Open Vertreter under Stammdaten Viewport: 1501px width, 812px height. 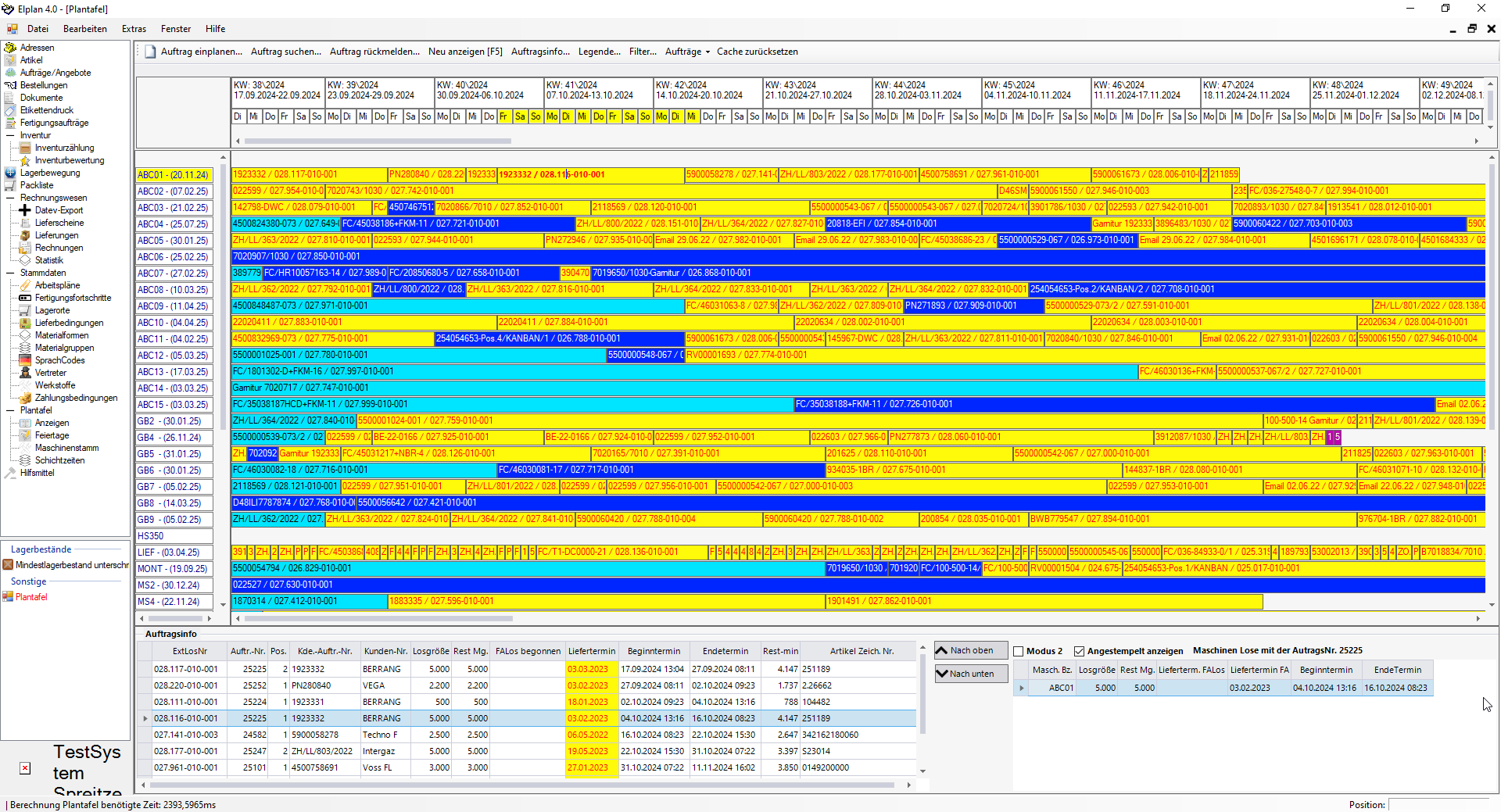pos(51,373)
